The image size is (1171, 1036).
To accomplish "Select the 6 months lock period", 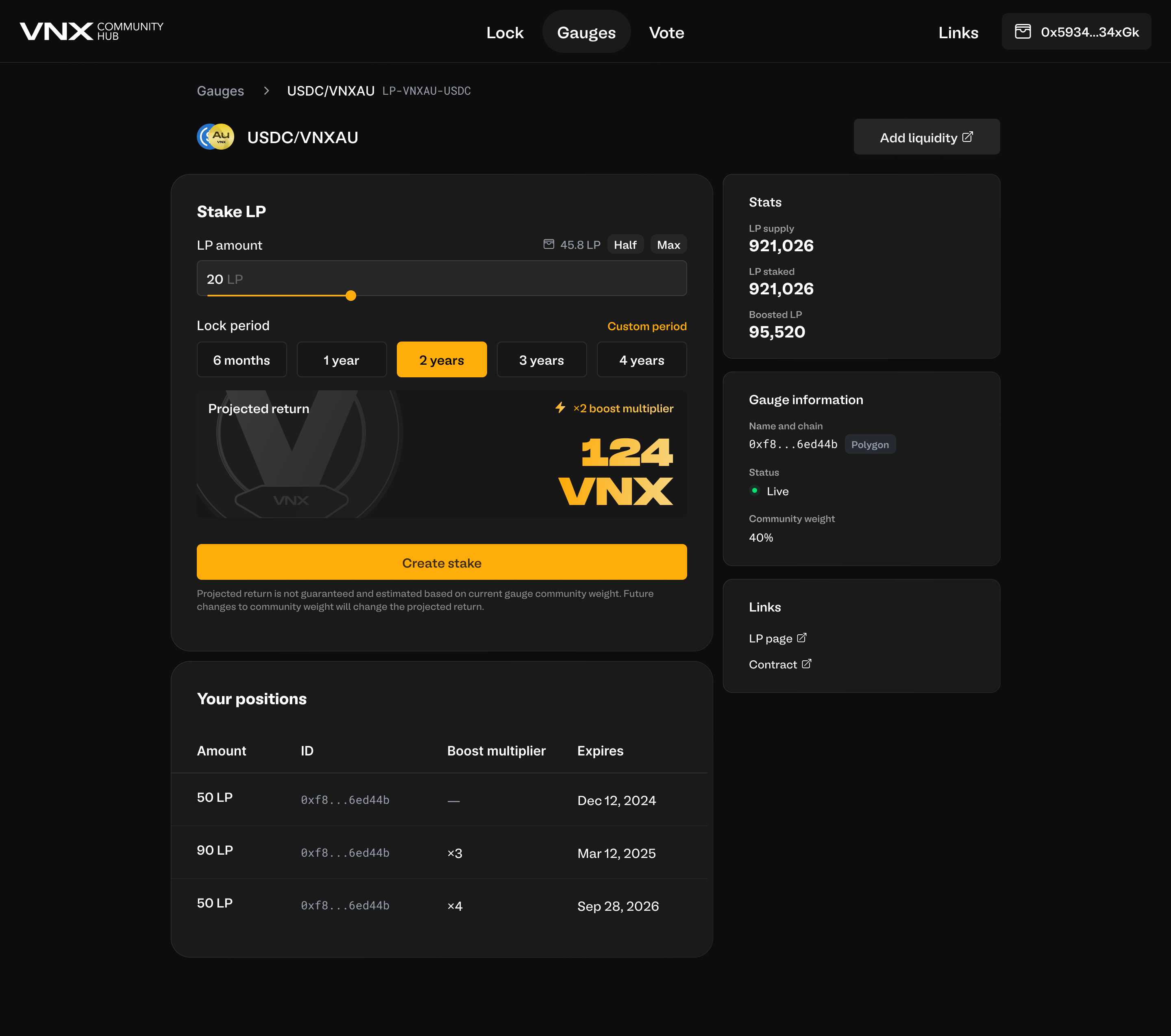I will [241, 360].
